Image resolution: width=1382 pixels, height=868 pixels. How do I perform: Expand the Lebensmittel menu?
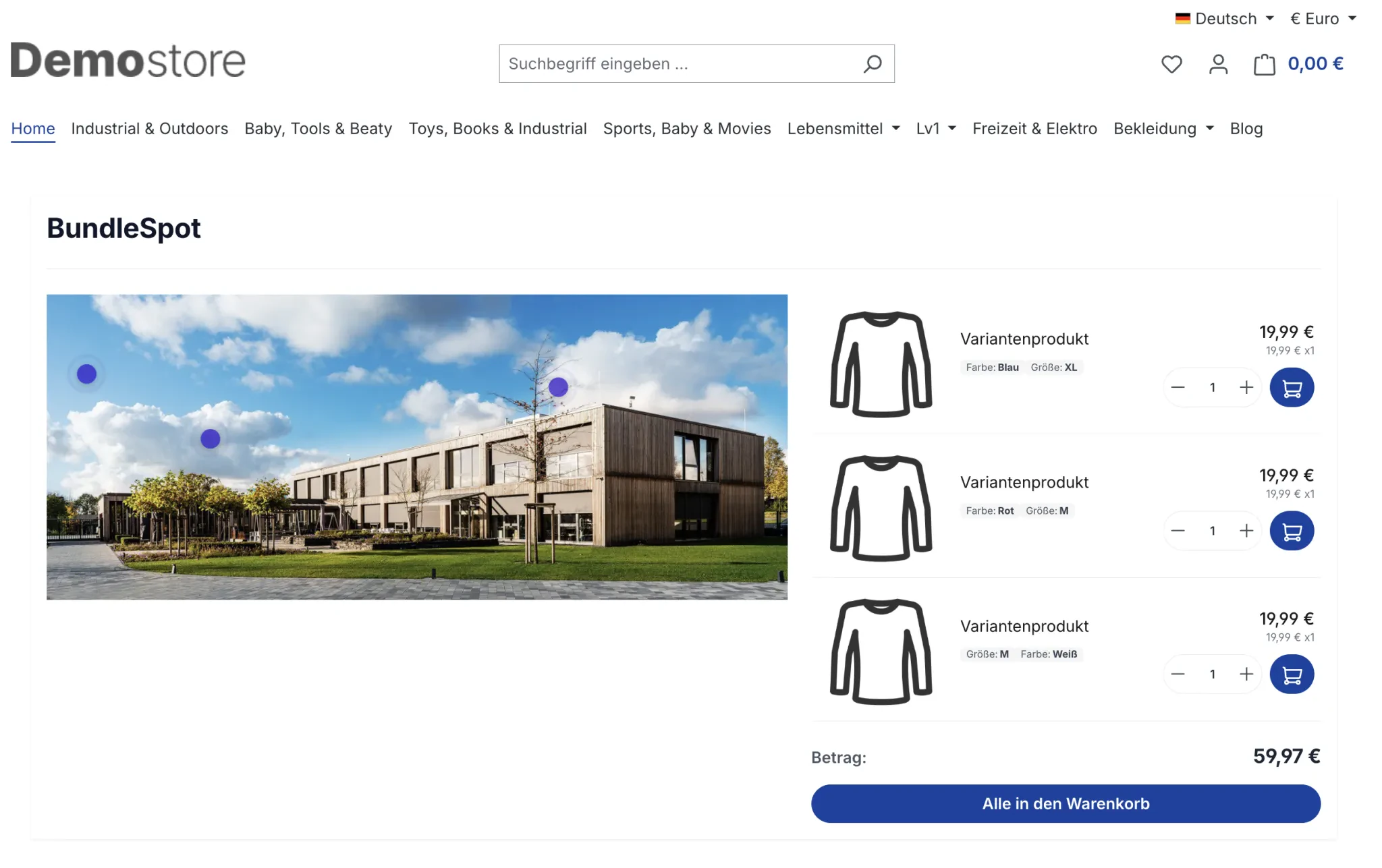point(844,129)
